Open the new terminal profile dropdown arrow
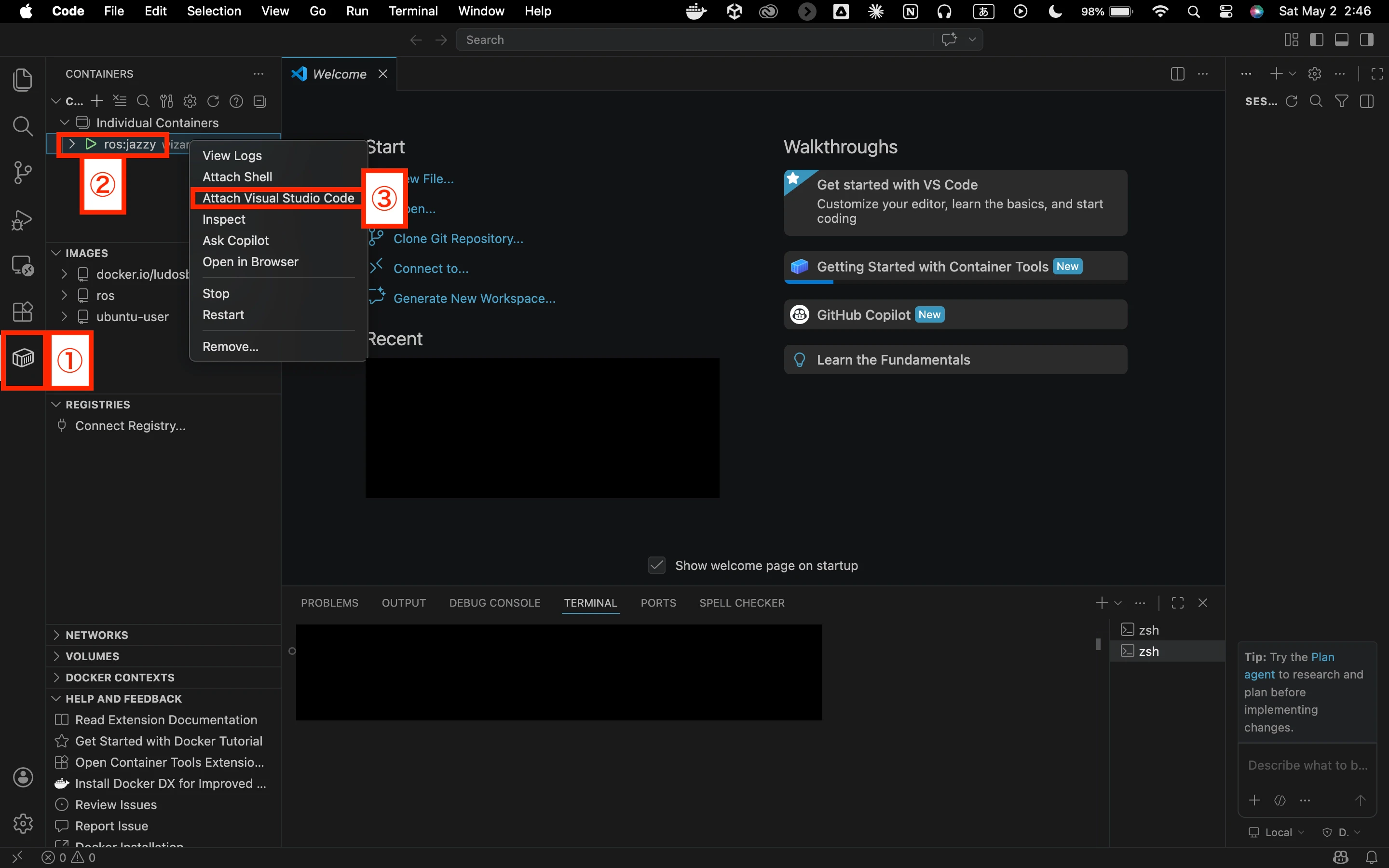1389x868 pixels. click(1117, 603)
